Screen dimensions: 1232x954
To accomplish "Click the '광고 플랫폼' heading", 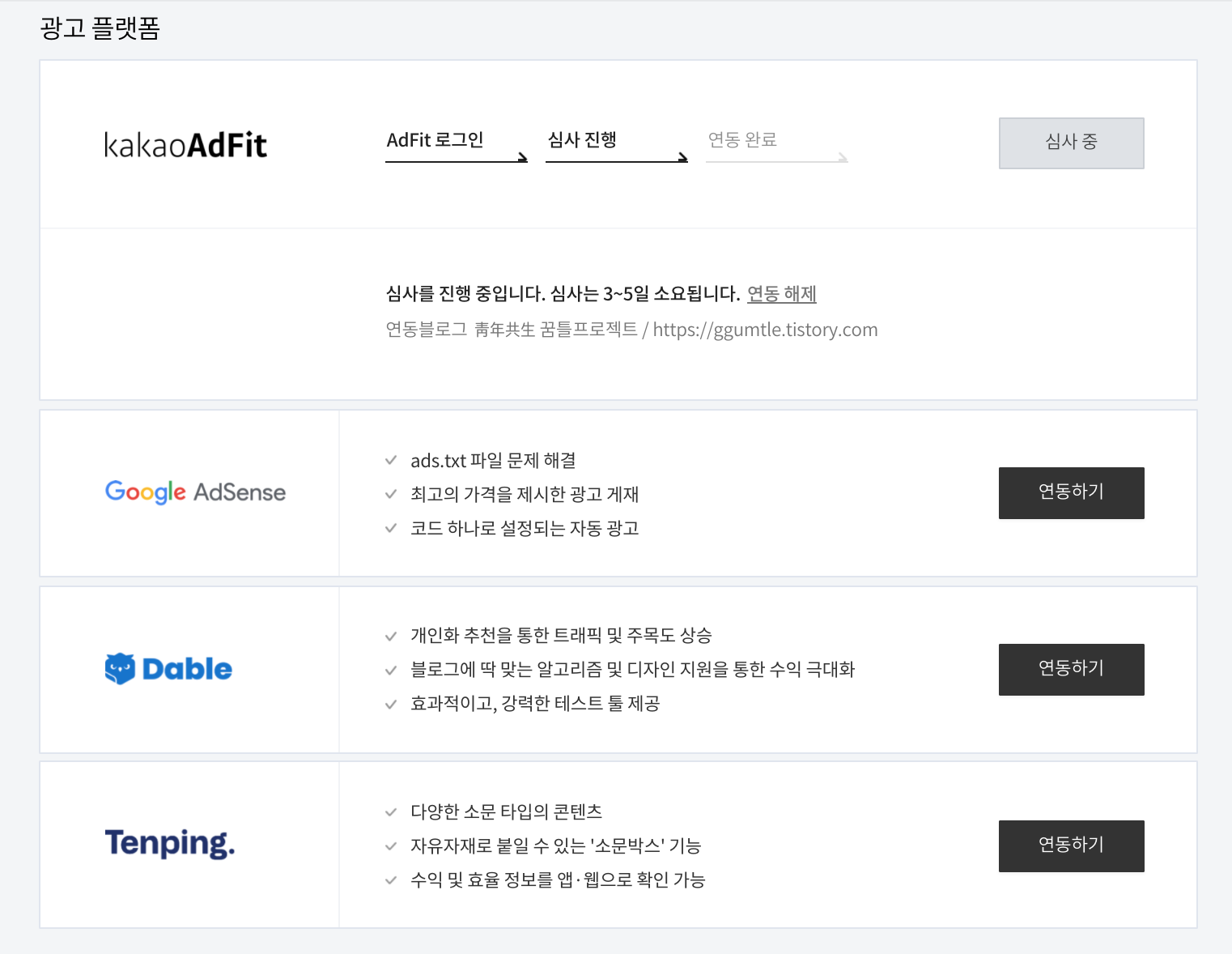I will click(100, 28).
